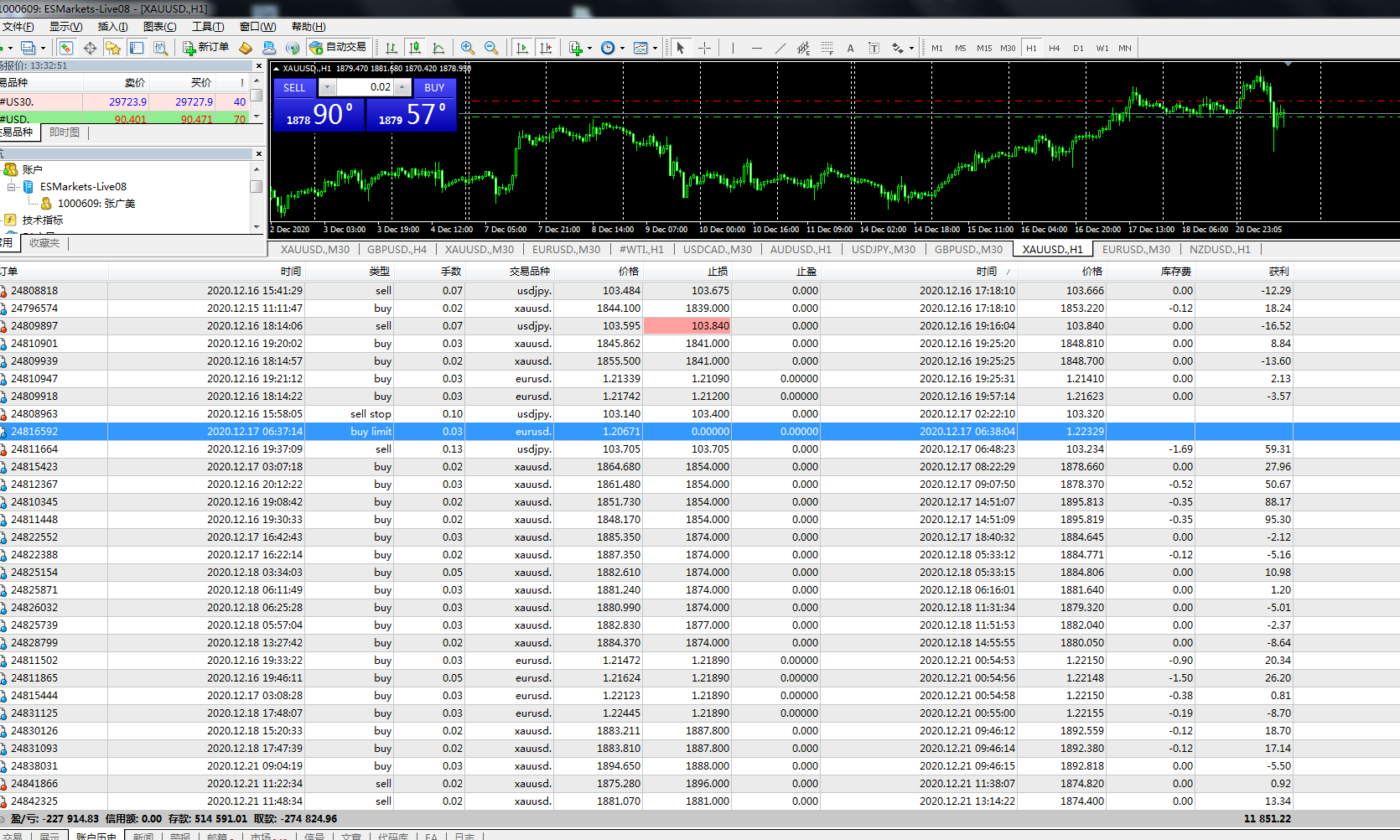The height and width of the screenshot is (840, 1400).
Task: Close the Navigator panel
Action: pyautogui.click(x=258, y=153)
